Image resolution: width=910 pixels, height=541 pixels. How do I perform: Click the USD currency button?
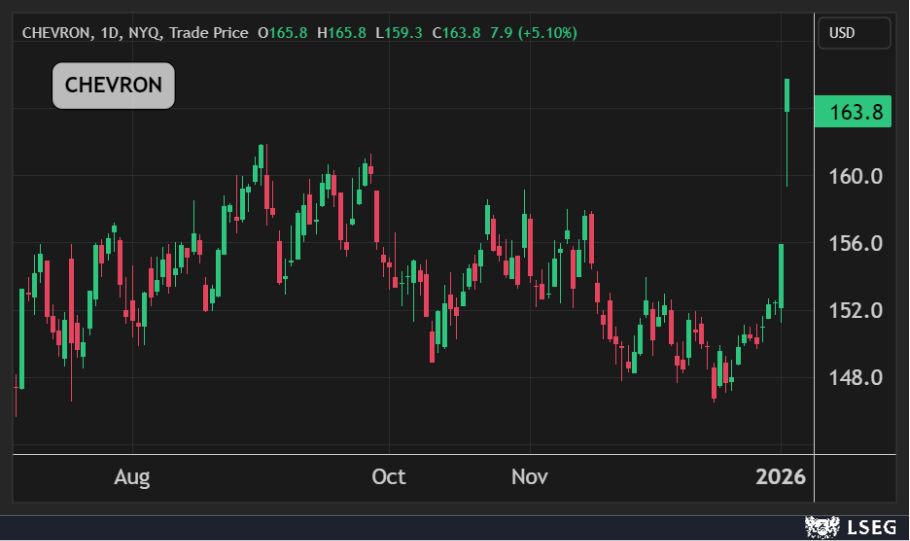[x=854, y=33]
